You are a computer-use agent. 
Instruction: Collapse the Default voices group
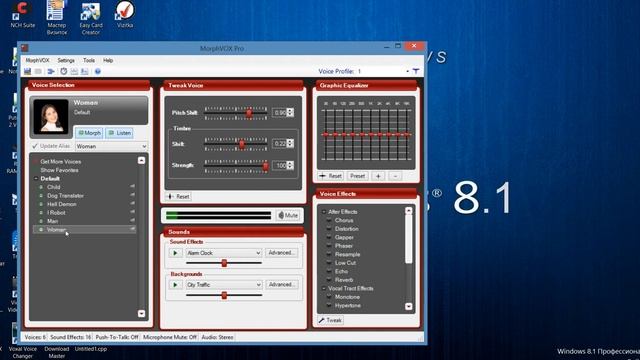[36, 179]
